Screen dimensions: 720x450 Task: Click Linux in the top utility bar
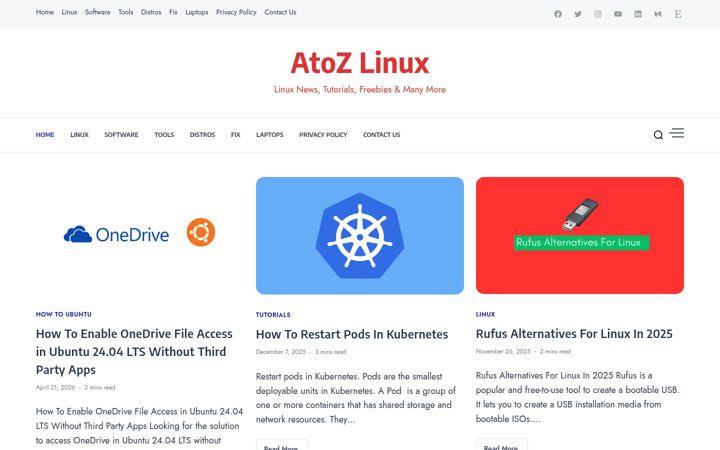pos(69,12)
